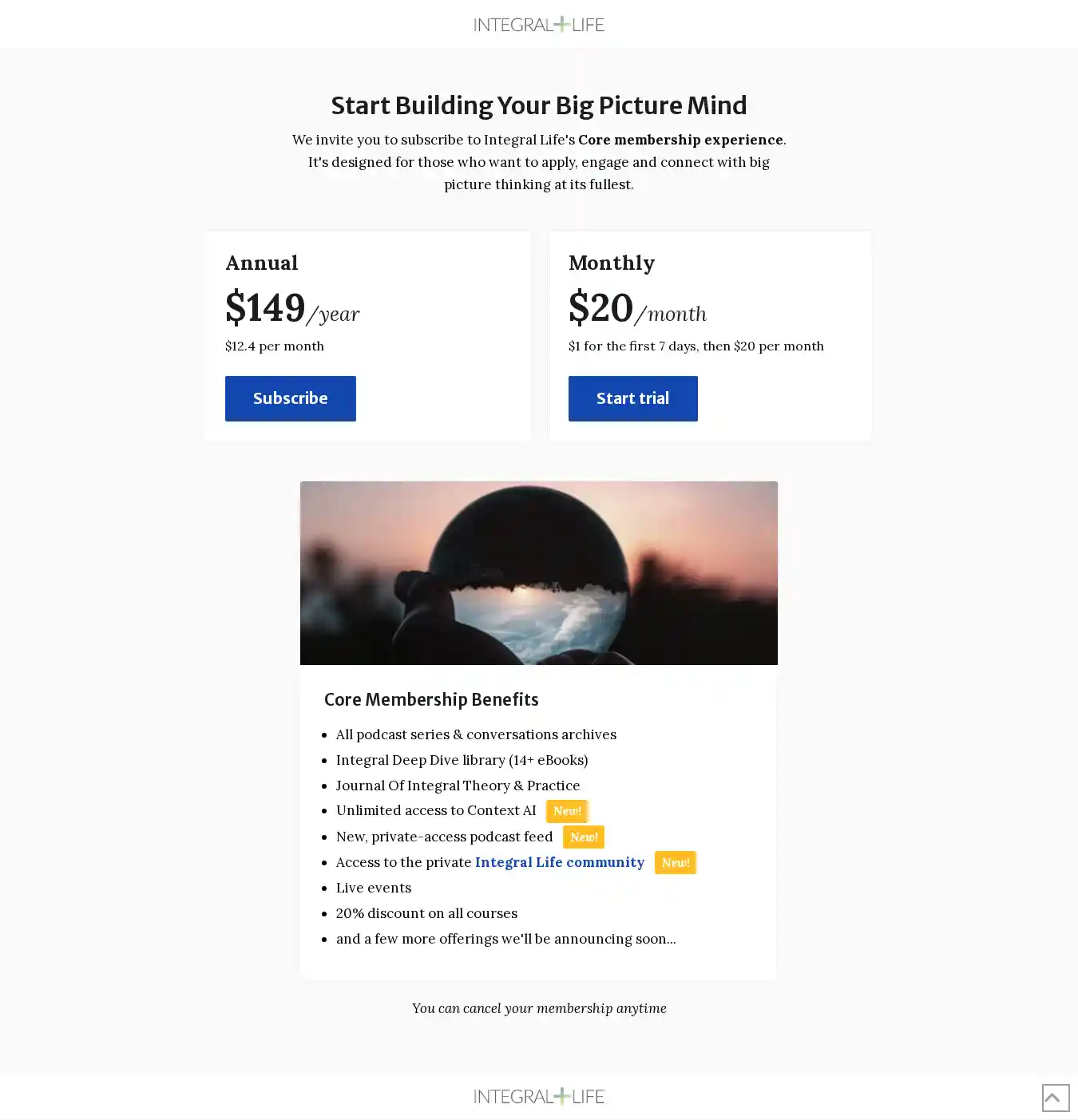The height and width of the screenshot is (1120, 1078).
Task: Open the Integral Life community link
Action: 559,862
